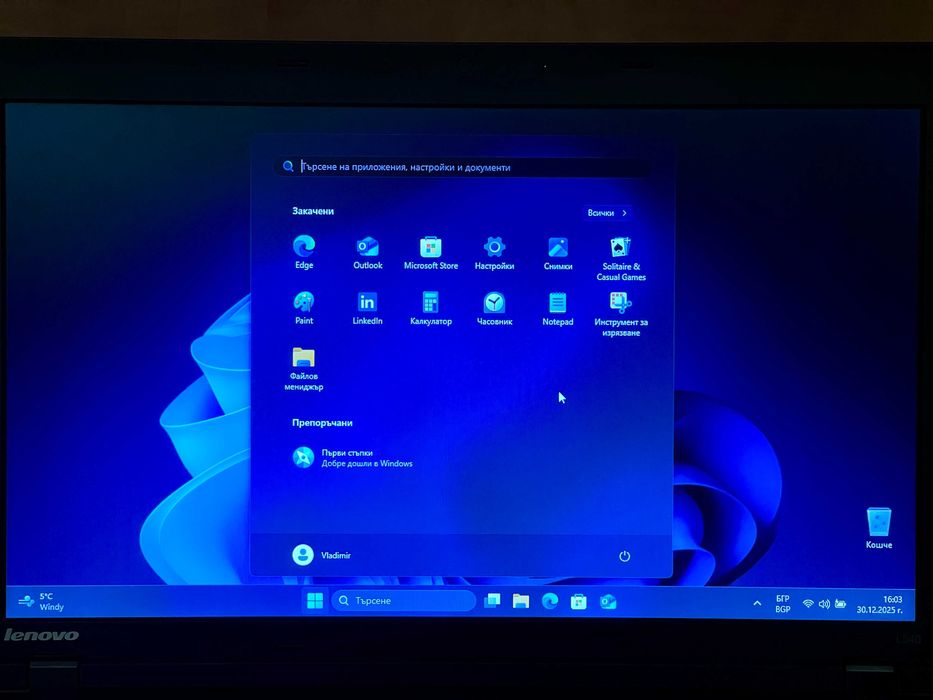The width and height of the screenshot is (933, 700).
Task: Click the battery tray icon
Action: [840, 604]
